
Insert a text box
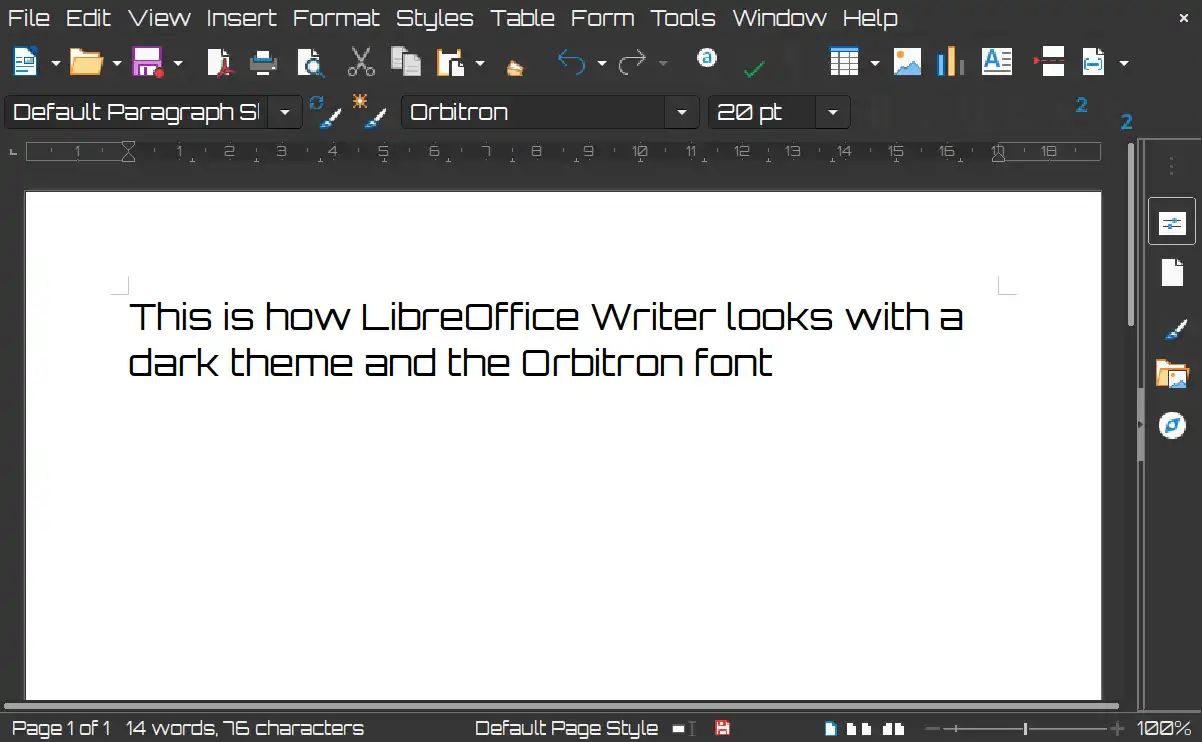pos(997,62)
